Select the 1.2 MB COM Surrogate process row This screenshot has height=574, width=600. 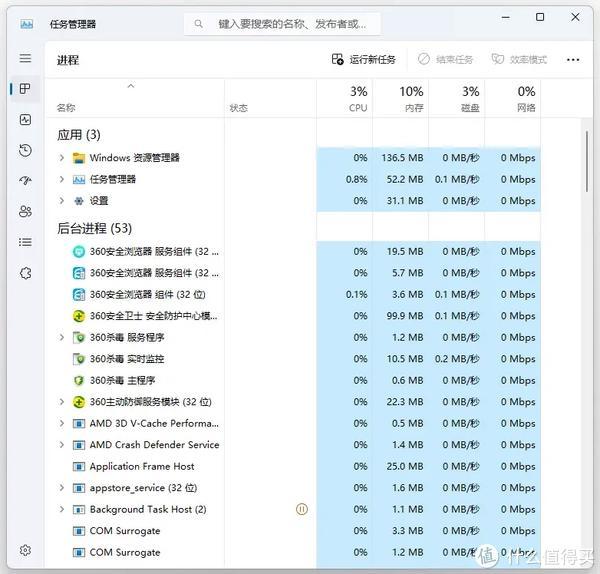293,552
